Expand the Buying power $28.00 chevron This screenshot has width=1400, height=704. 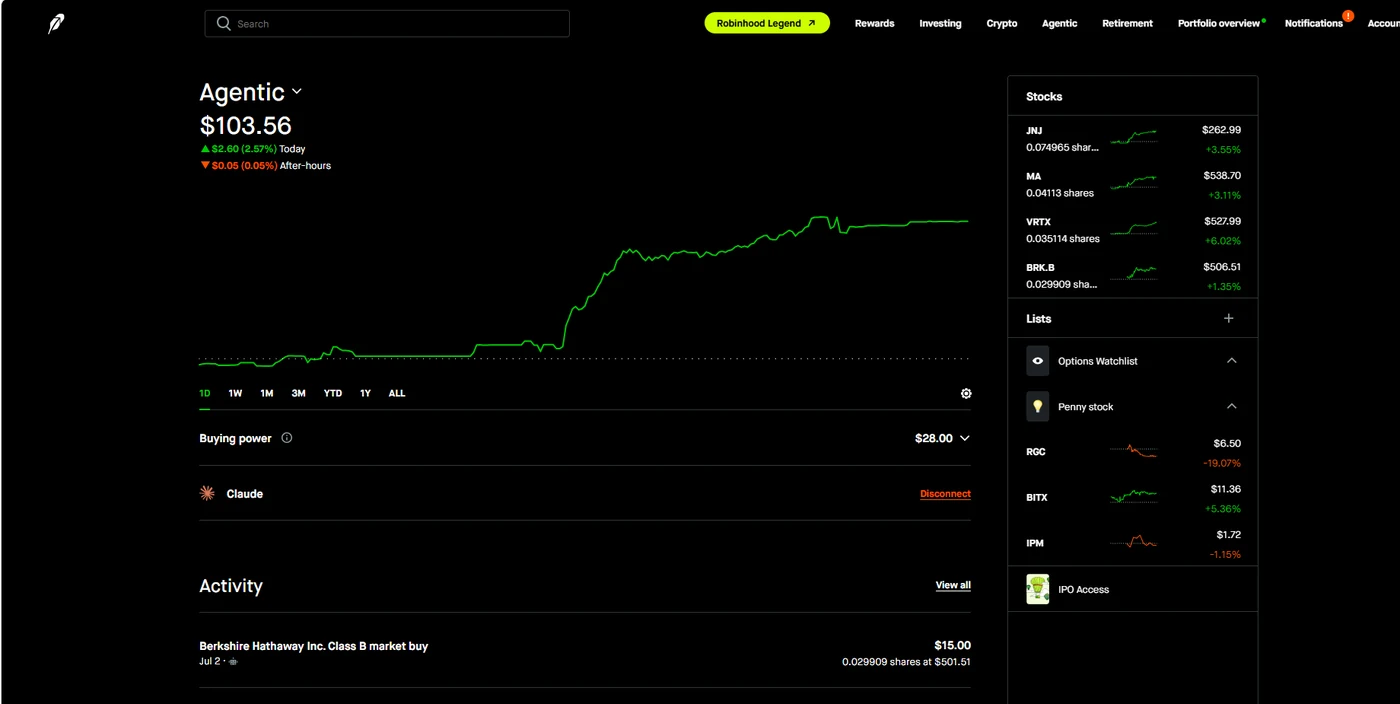pyautogui.click(x=964, y=438)
